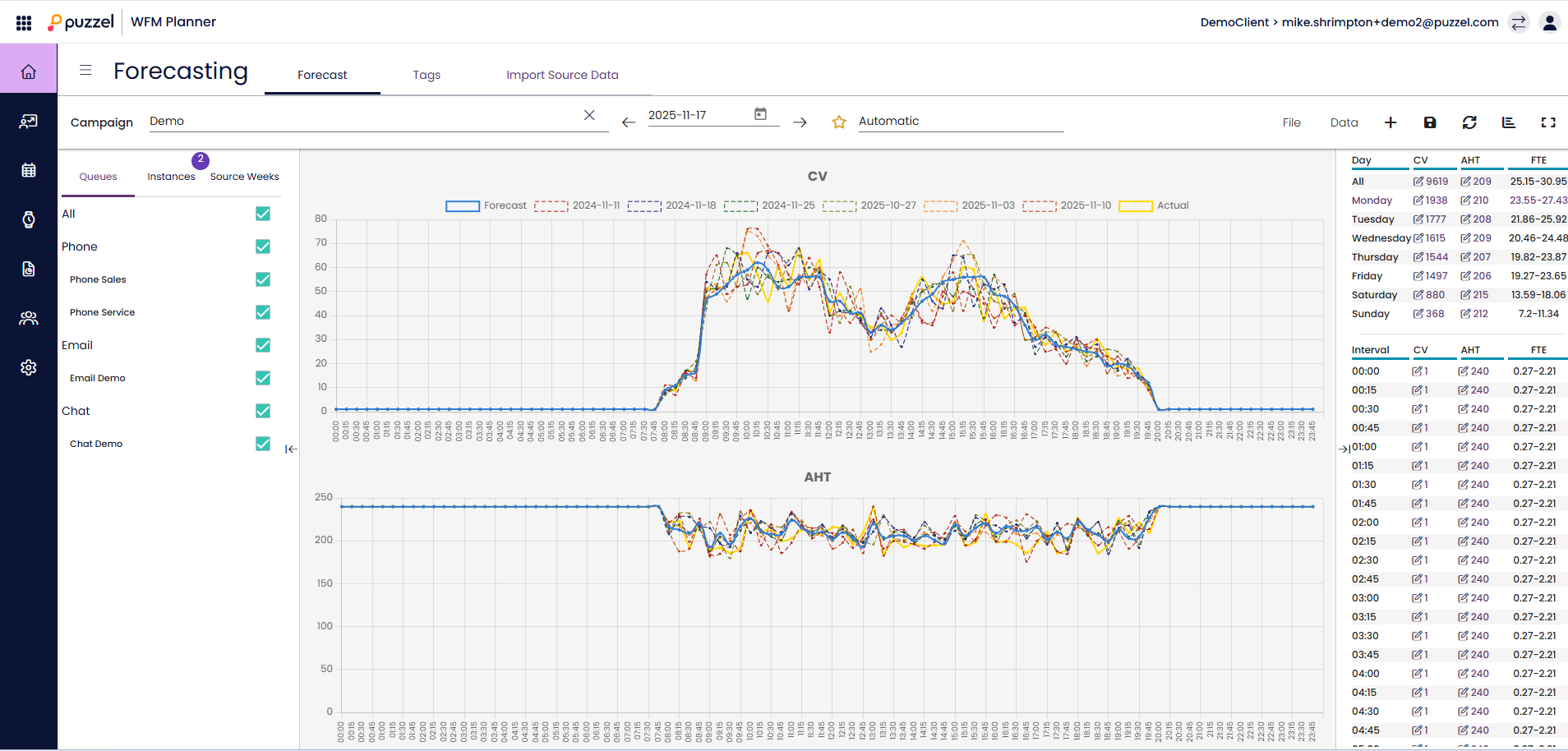Toggle the Actual series legend swatch
Image resolution: width=1568 pixels, height=751 pixels.
point(1136,206)
